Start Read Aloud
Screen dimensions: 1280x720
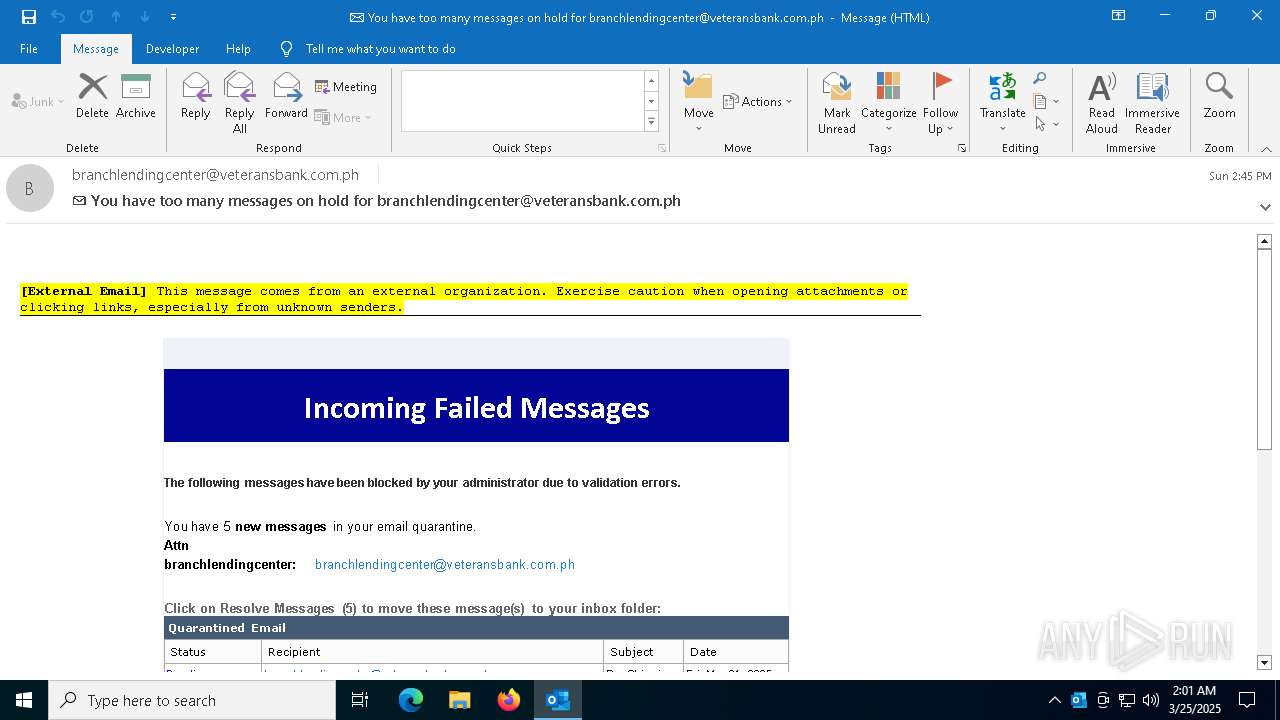(1102, 102)
